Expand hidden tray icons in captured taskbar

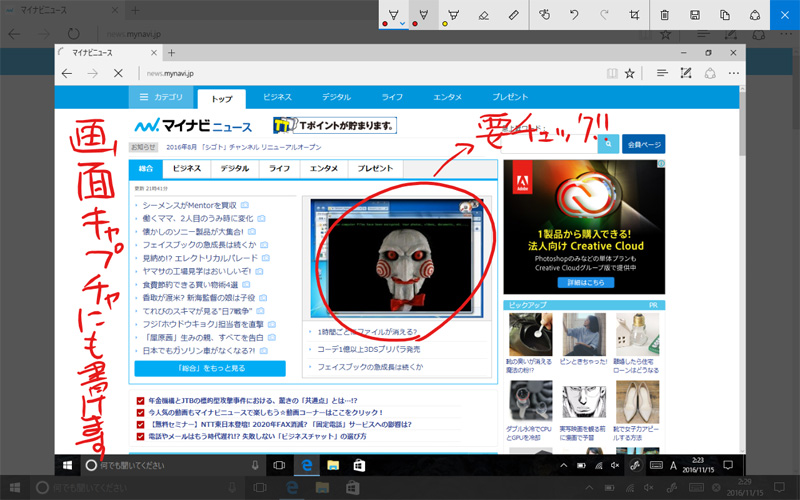(x=564, y=465)
